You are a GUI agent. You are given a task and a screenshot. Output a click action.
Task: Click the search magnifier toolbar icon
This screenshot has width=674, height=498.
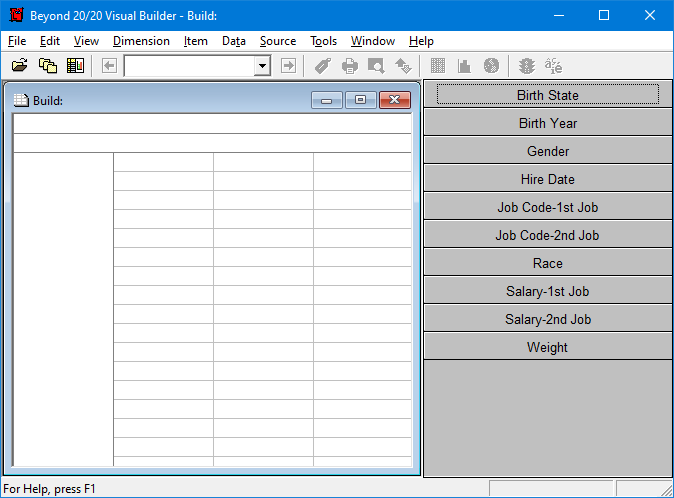pos(376,66)
